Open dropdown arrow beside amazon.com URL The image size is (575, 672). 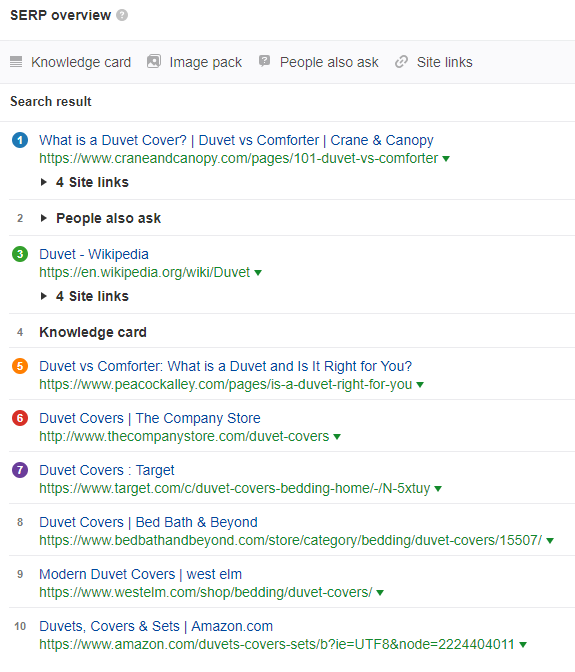tap(523, 645)
